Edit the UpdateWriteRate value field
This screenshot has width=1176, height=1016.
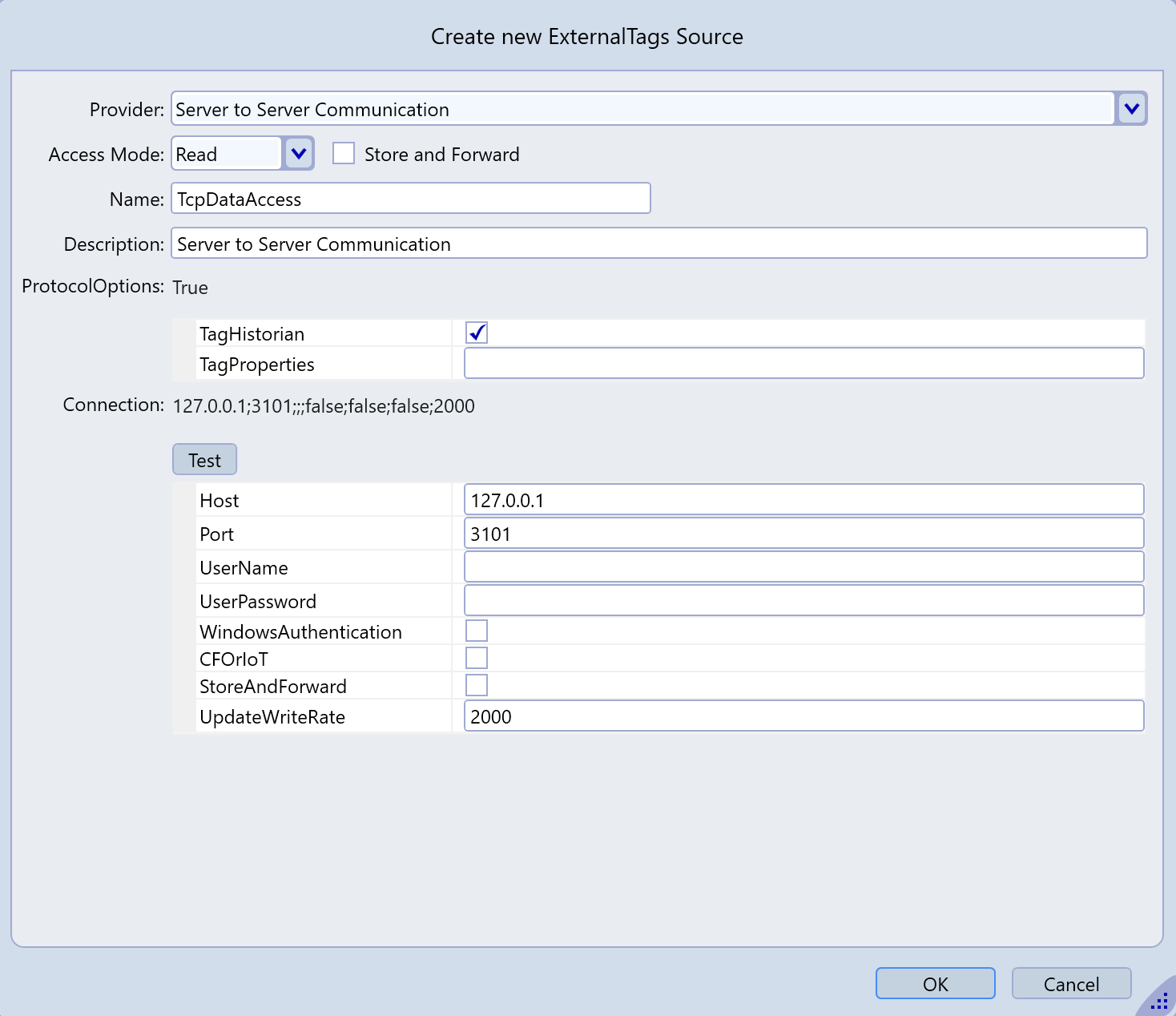point(803,716)
